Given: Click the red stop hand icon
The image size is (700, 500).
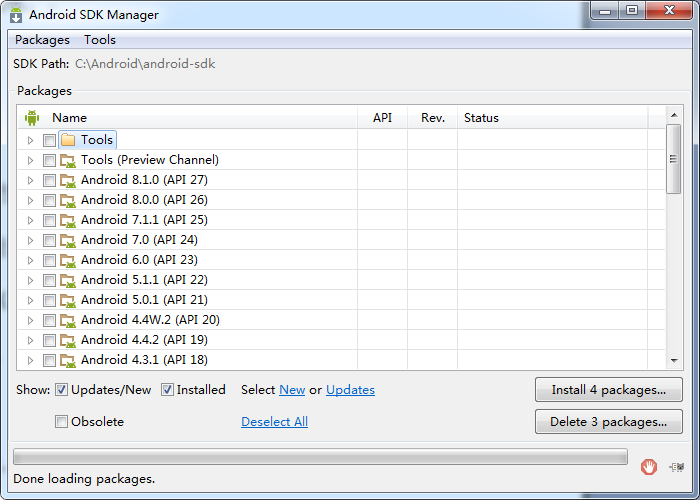Looking at the screenshot, I should point(649,467).
